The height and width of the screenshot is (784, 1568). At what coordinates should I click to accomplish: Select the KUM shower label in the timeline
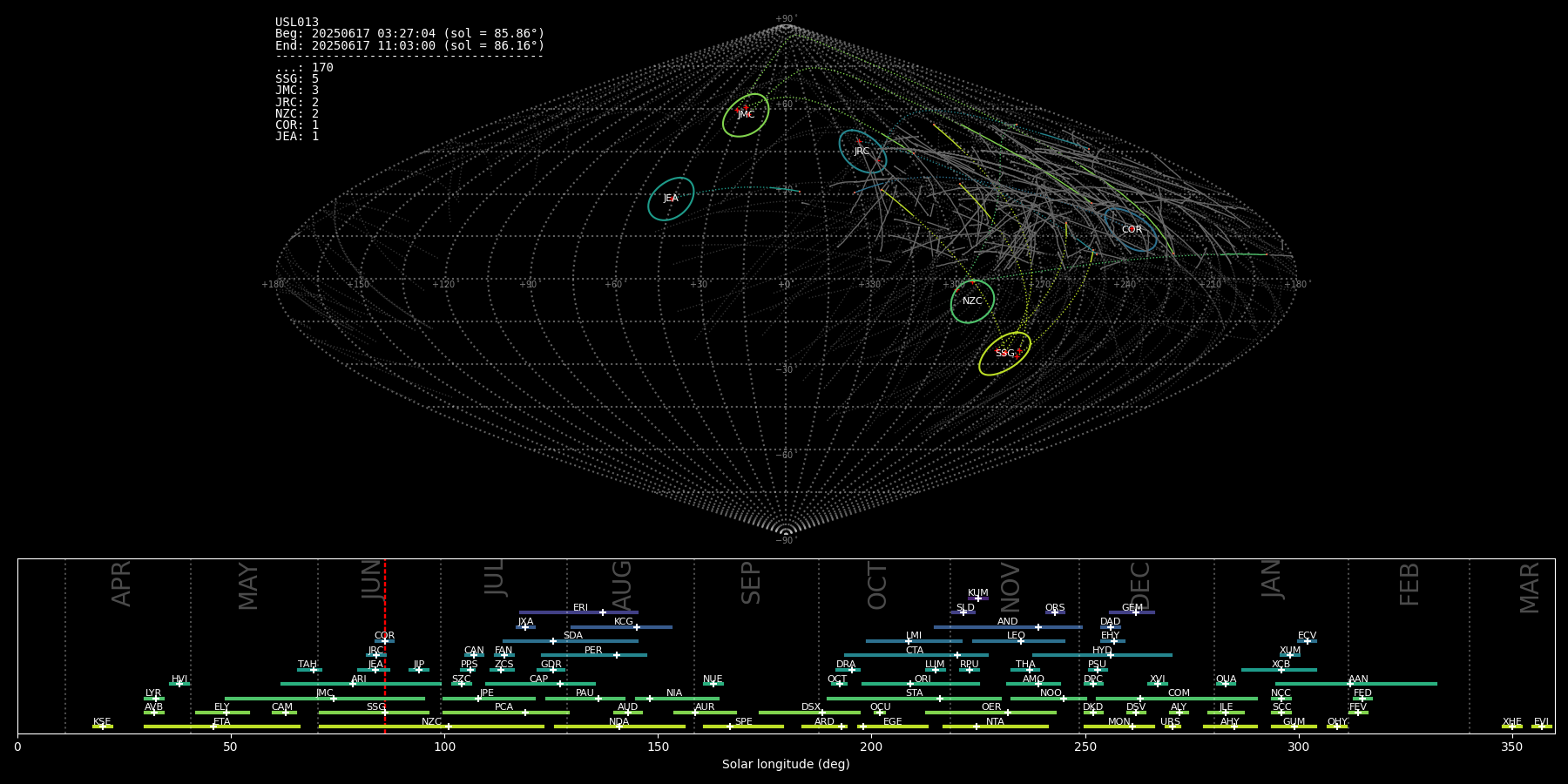978,593
